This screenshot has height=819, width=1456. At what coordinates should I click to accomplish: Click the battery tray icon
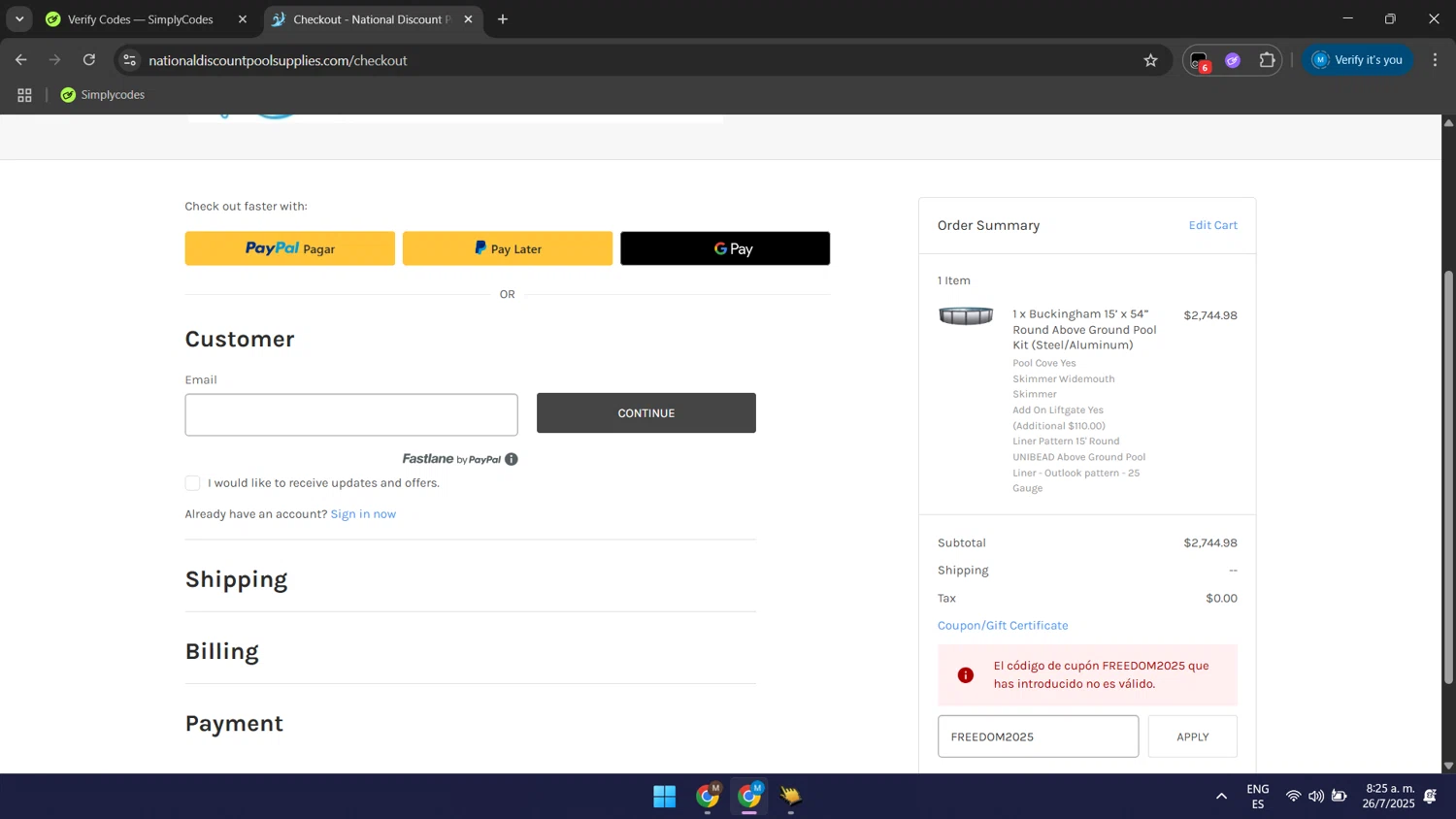[1340, 797]
